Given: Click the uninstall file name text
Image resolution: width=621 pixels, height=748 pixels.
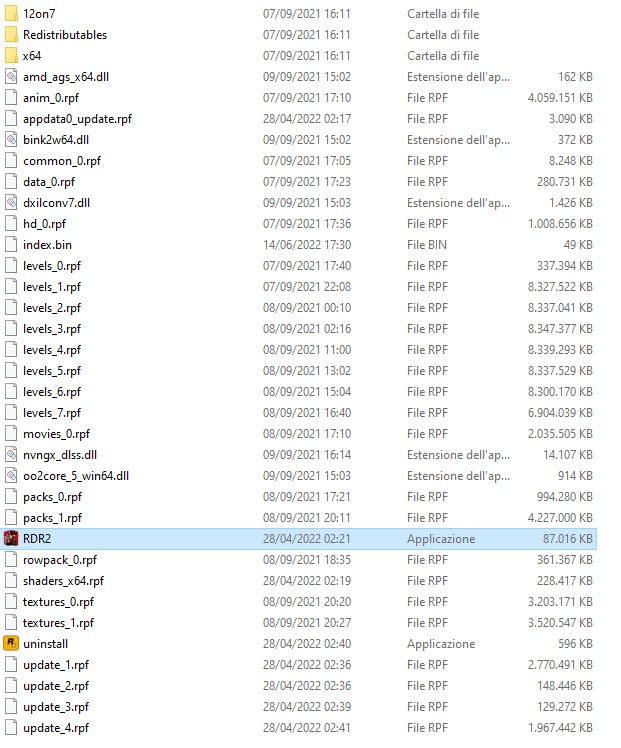Looking at the screenshot, I should pyautogui.click(x=45, y=643).
